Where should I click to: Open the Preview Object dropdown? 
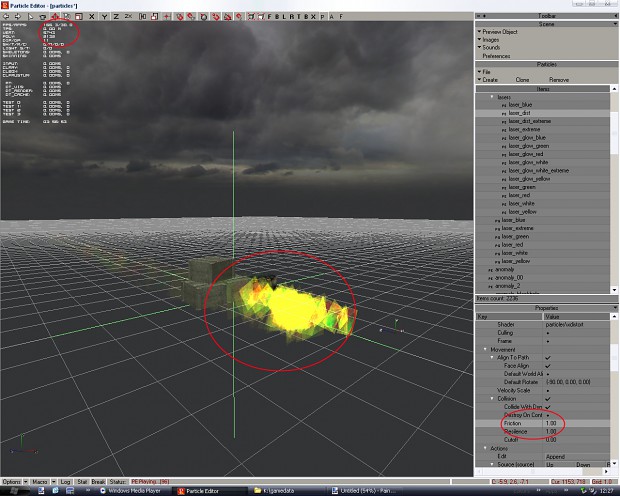click(497, 32)
